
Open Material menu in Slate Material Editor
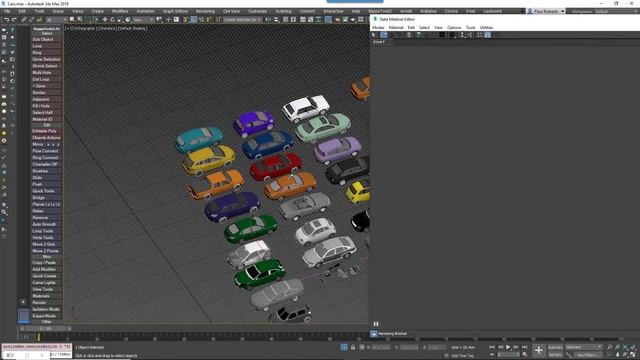(396, 27)
